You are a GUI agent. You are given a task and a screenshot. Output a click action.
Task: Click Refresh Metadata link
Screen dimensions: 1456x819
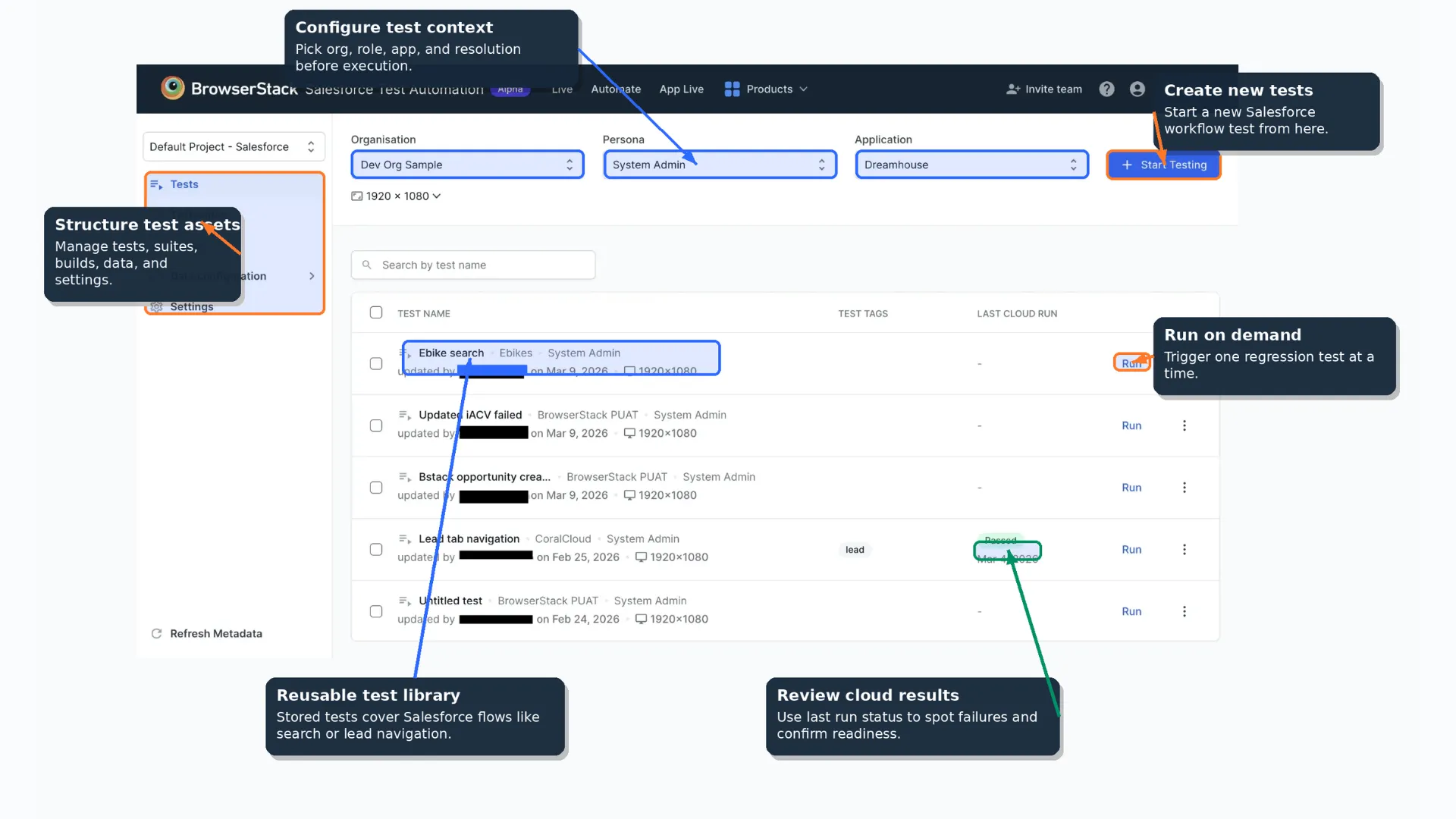pyautogui.click(x=216, y=633)
